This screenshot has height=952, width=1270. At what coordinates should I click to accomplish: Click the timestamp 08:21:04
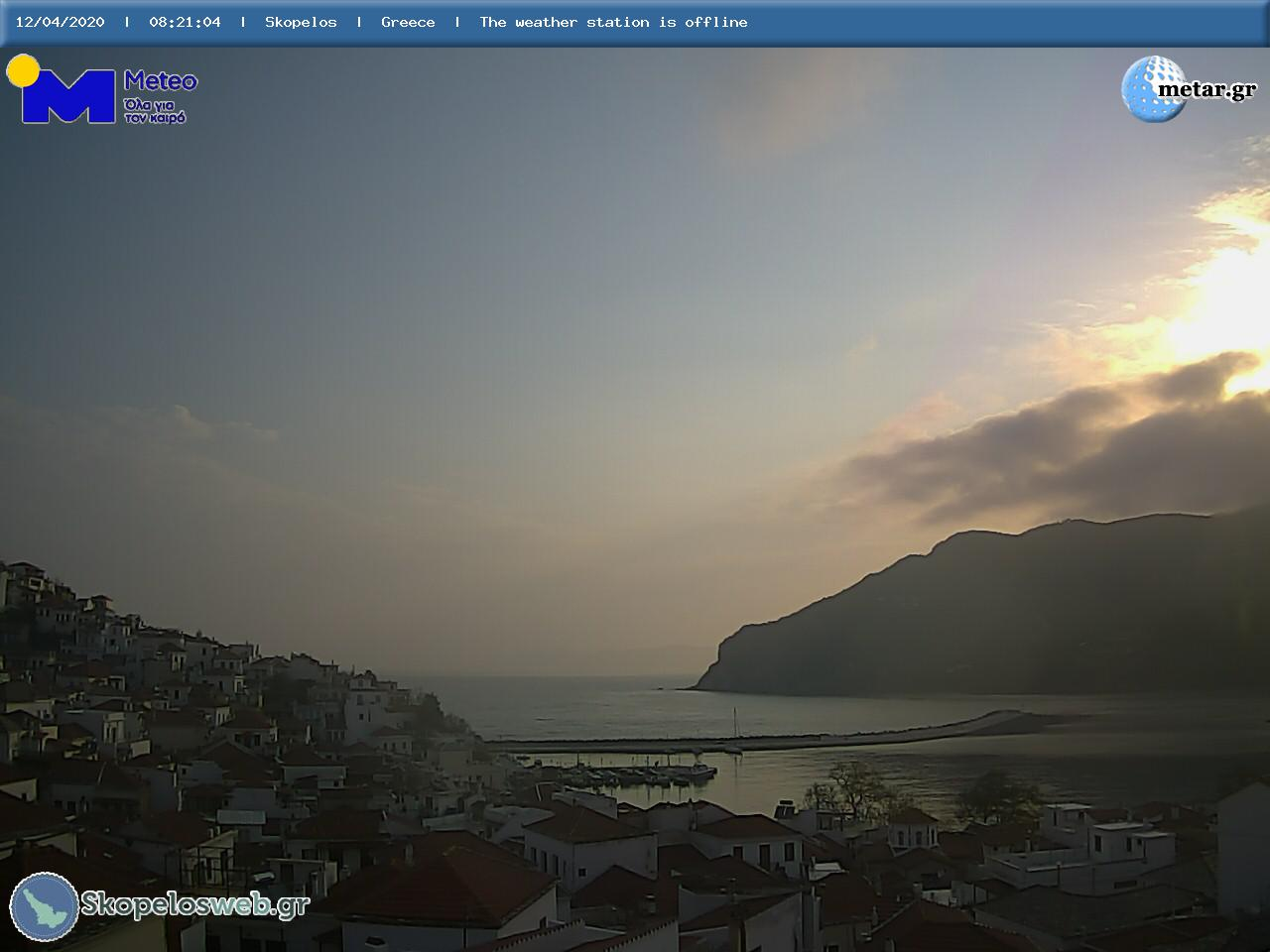[185, 22]
